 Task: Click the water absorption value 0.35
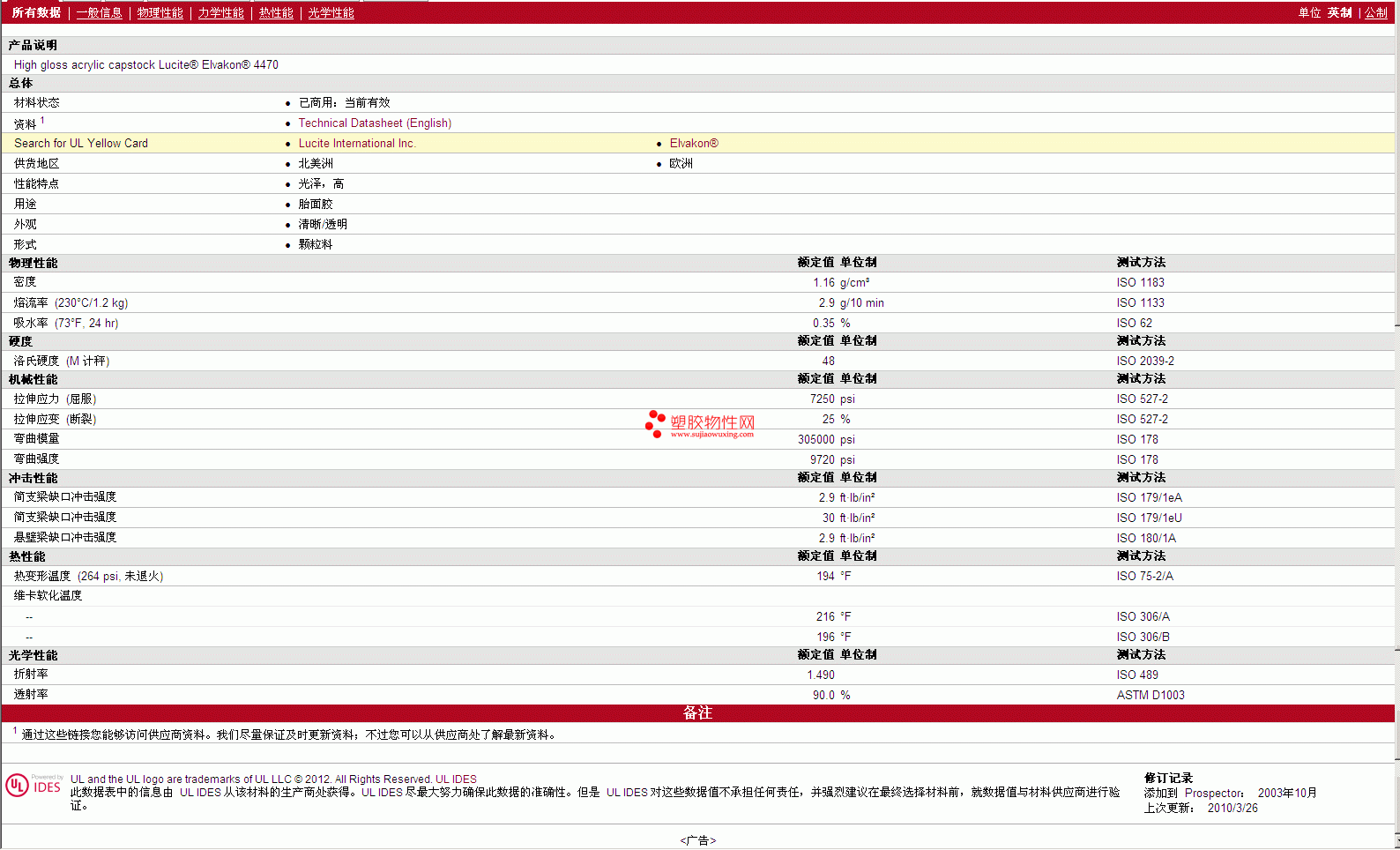(823, 324)
